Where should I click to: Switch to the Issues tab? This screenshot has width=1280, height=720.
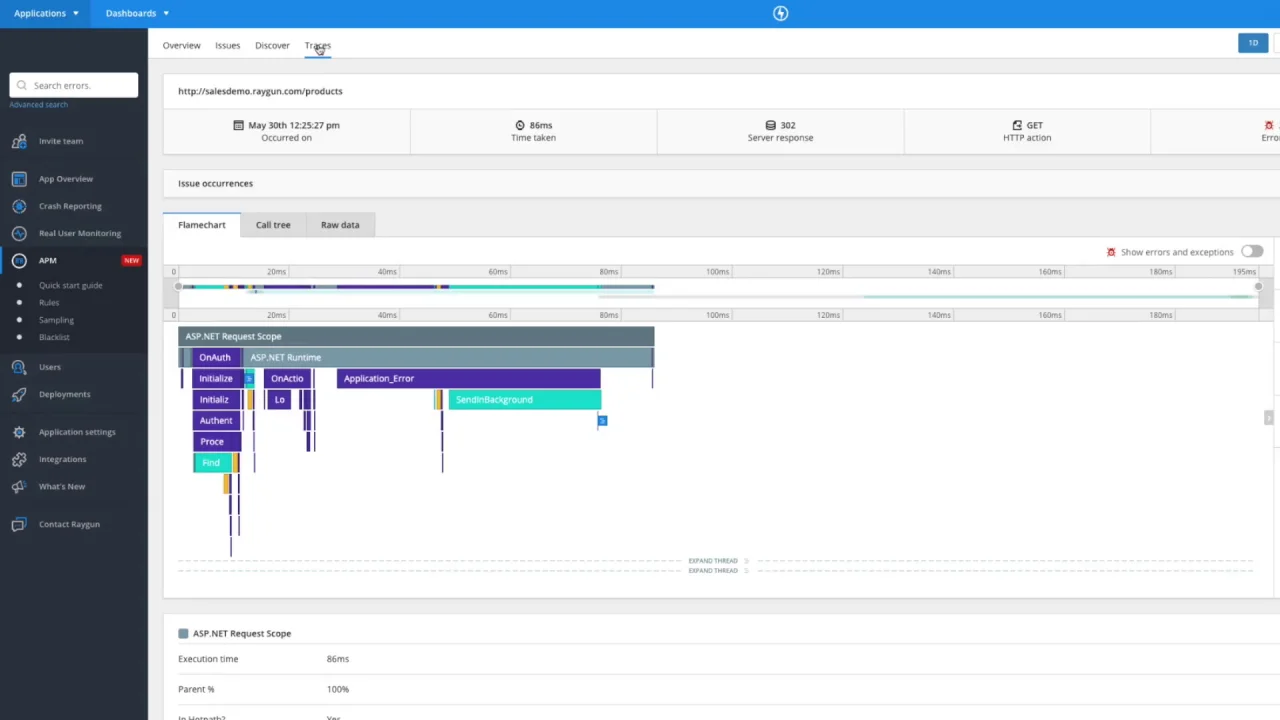[227, 45]
